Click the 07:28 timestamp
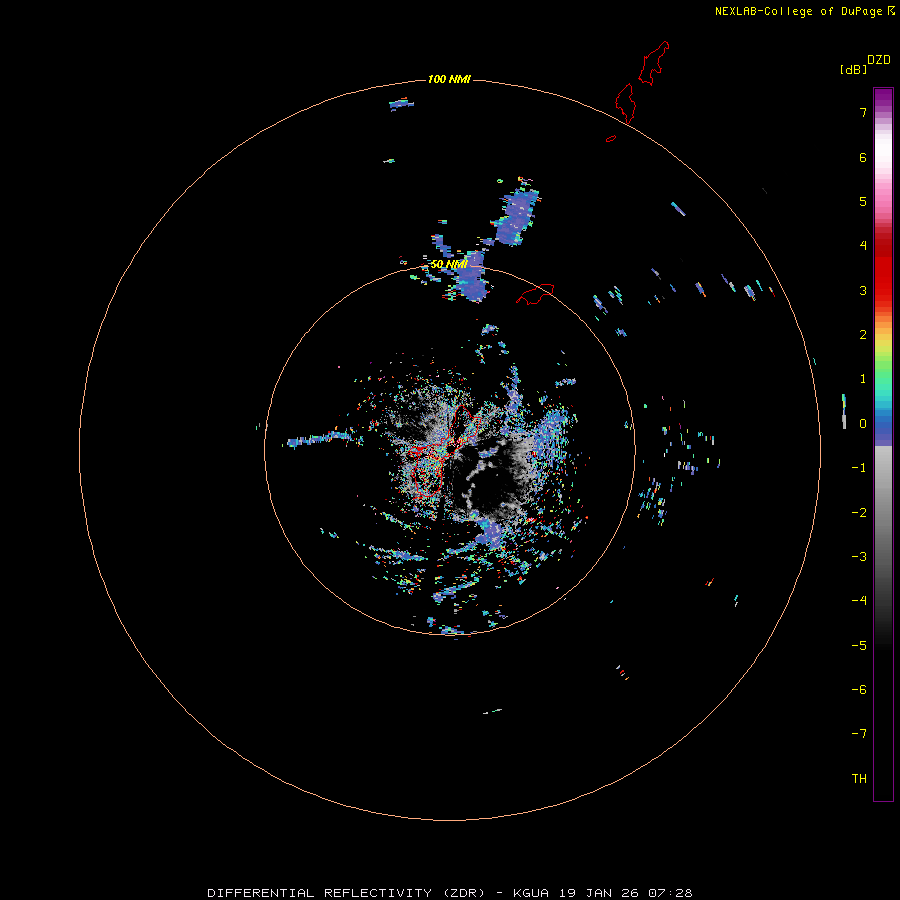The width and height of the screenshot is (900, 900). tap(670, 893)
